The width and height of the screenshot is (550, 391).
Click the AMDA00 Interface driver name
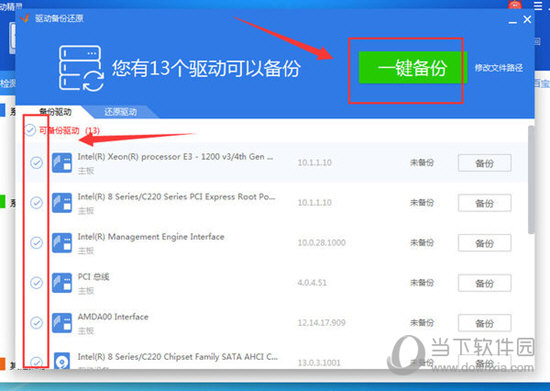(113, 317)
